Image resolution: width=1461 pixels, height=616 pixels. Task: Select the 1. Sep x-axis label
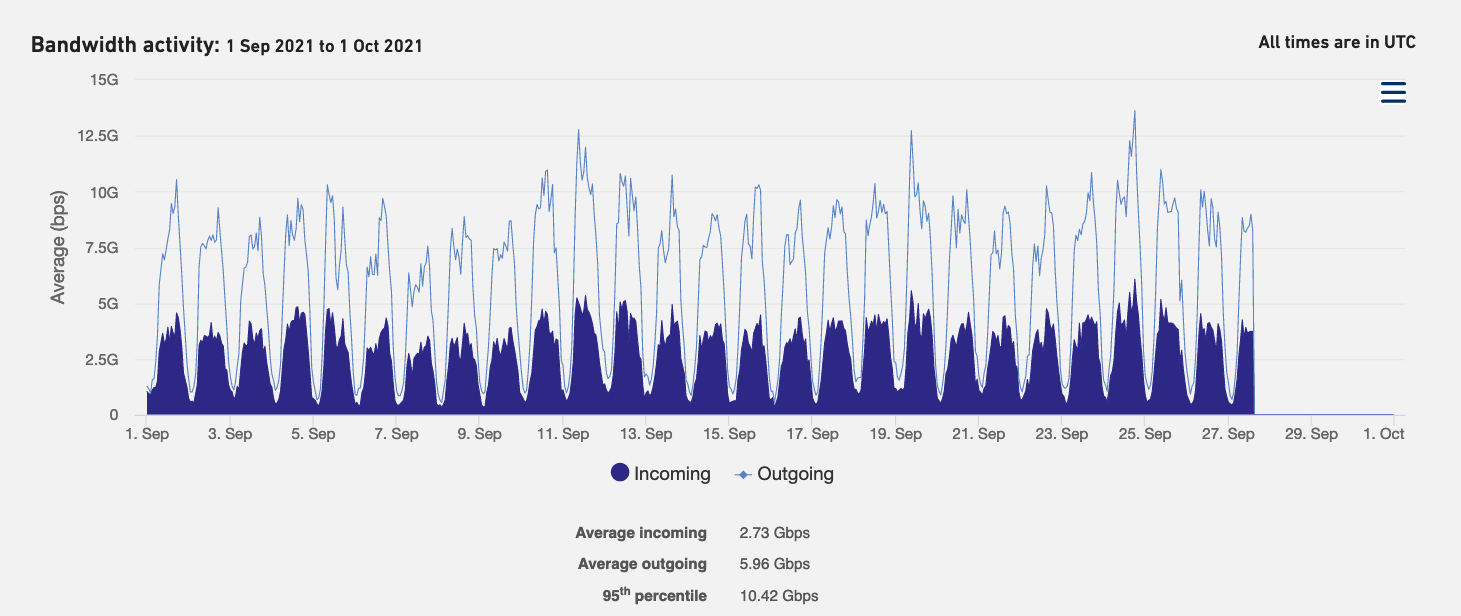(147, 434)
